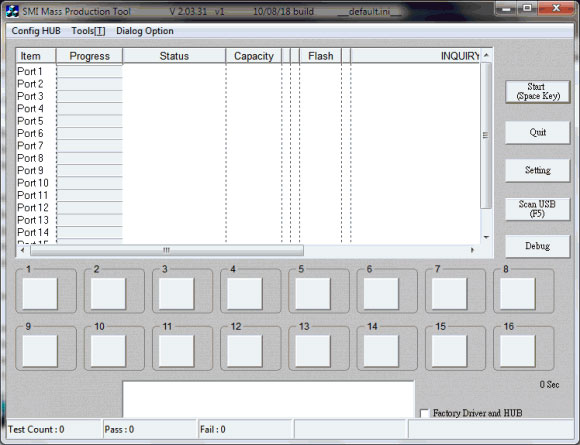This screenshot has width=580, height=445.
Task: Select port slot box number 1
Action: click(x=40, y=293)
